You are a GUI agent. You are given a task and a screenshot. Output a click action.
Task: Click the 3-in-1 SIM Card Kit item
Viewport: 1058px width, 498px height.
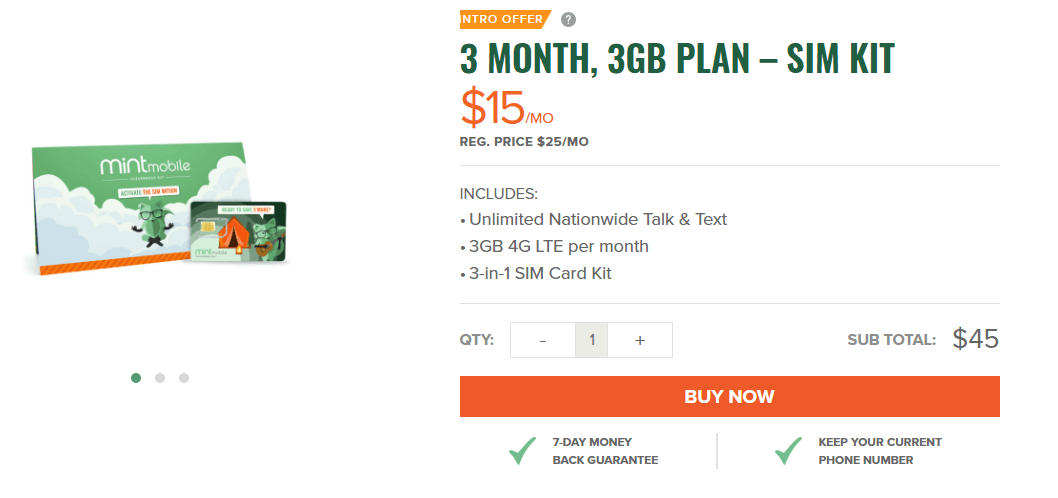coord(536,274)
